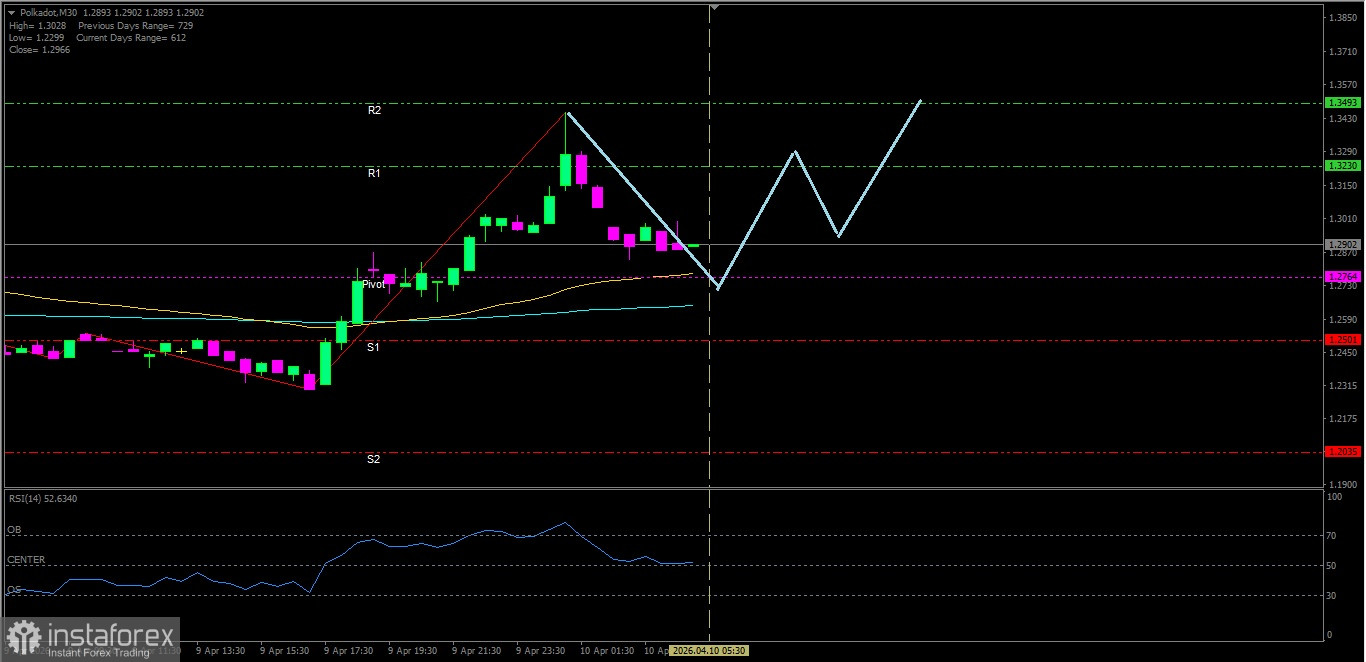This screenshot has height=662, width=1366.
Task: Click the Pivot level label
Action: (x=373, y=285)
